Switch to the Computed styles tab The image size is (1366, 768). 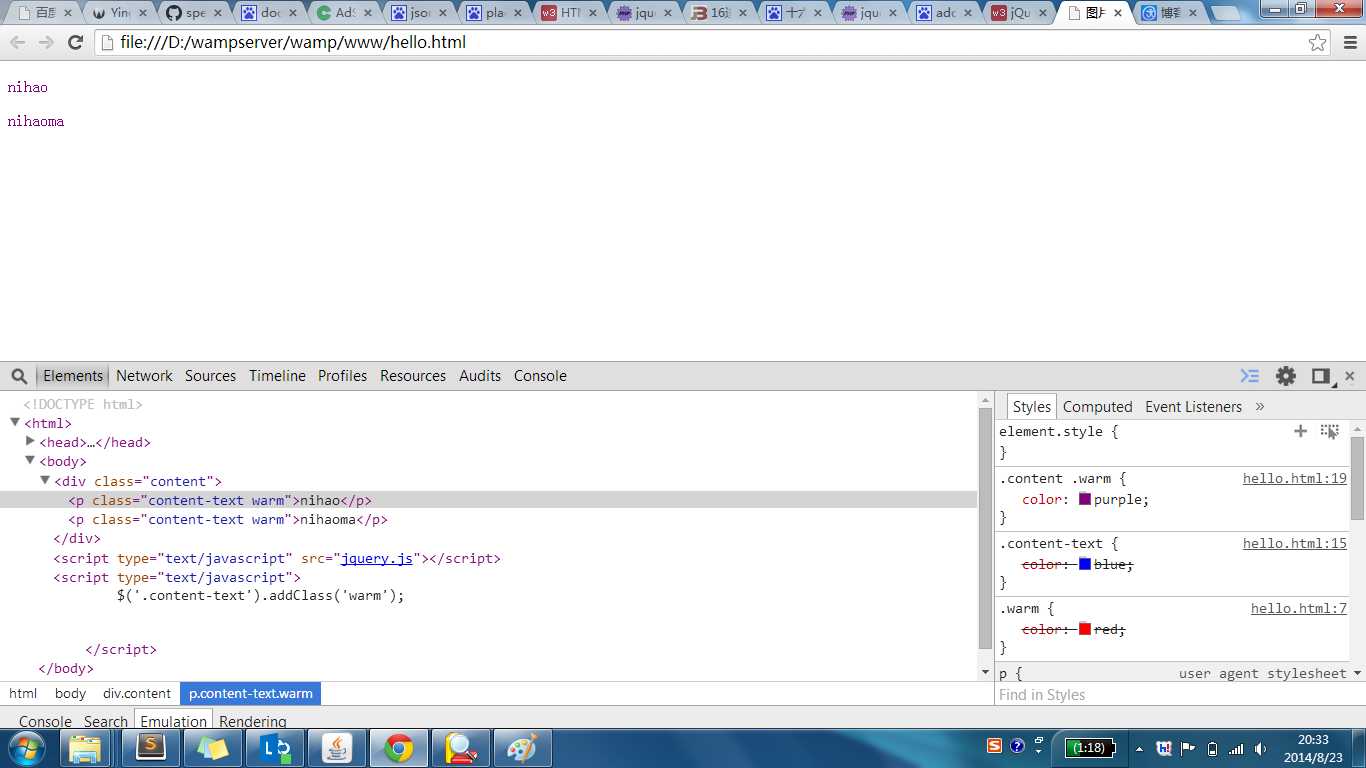[x=1097, y=407]
